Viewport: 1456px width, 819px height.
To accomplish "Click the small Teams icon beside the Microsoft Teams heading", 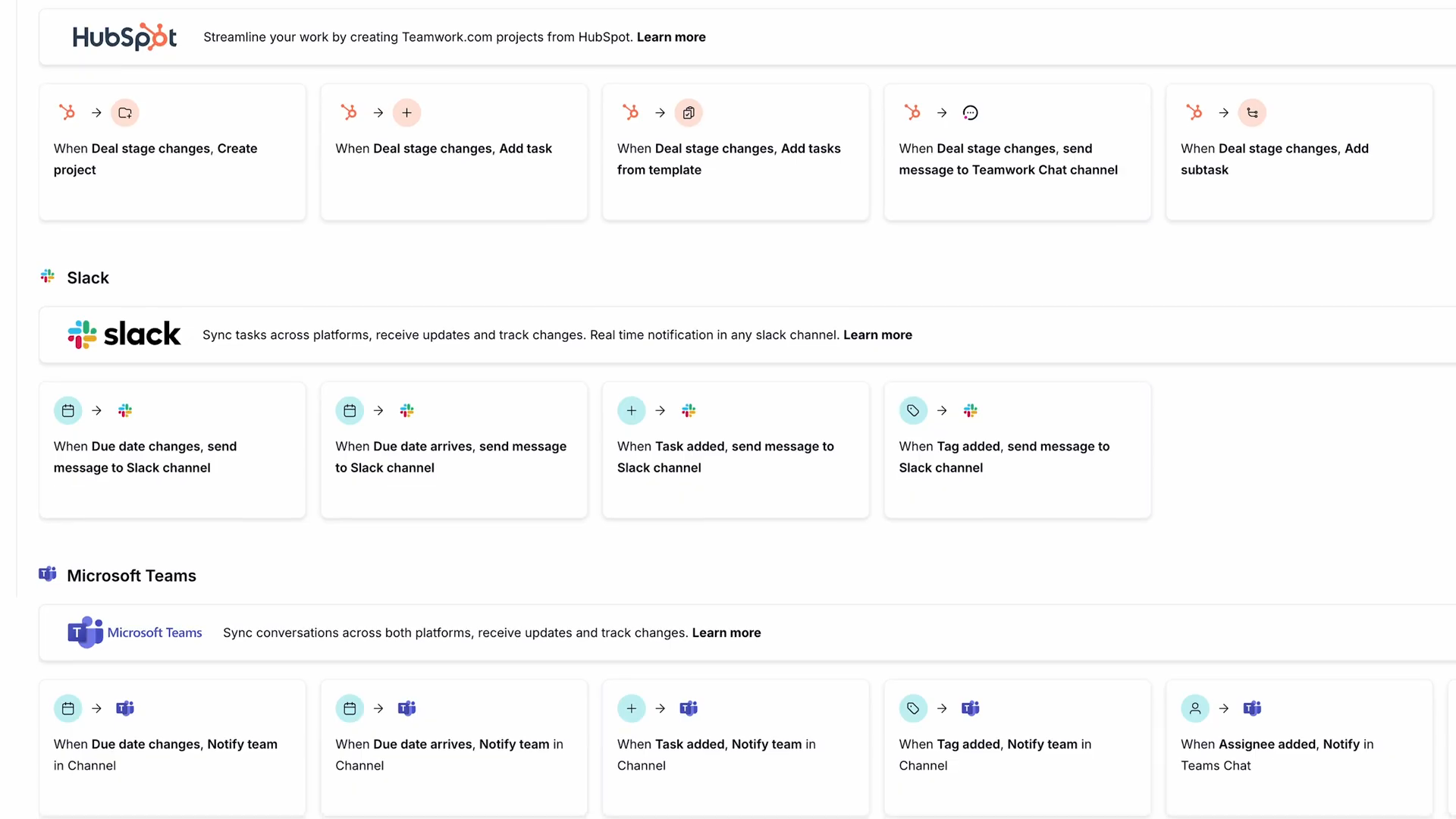I will pyautogui.click(x=48, y=574).
